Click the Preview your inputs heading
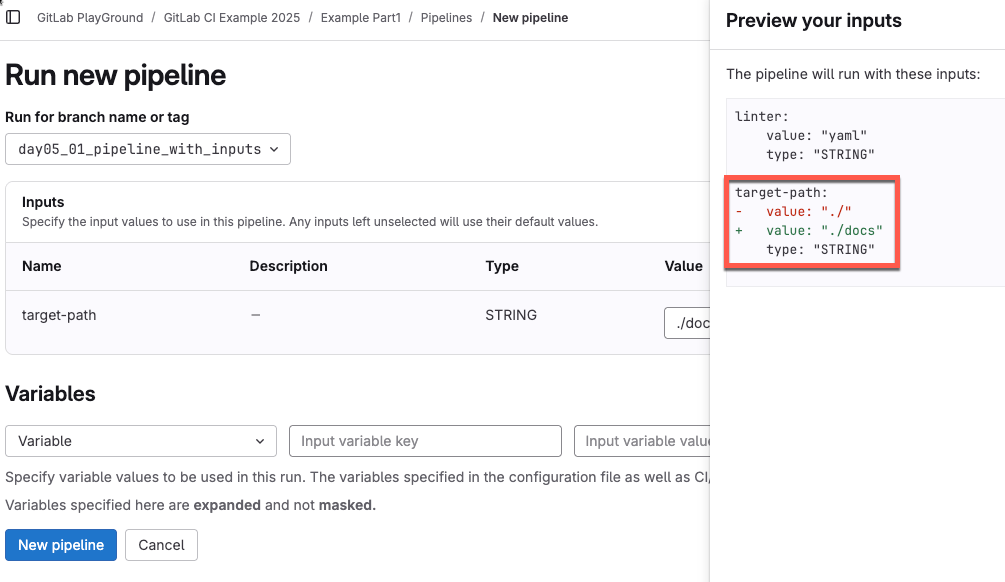The width and height of the screenshot is (1005, 582). pos(813,21)
